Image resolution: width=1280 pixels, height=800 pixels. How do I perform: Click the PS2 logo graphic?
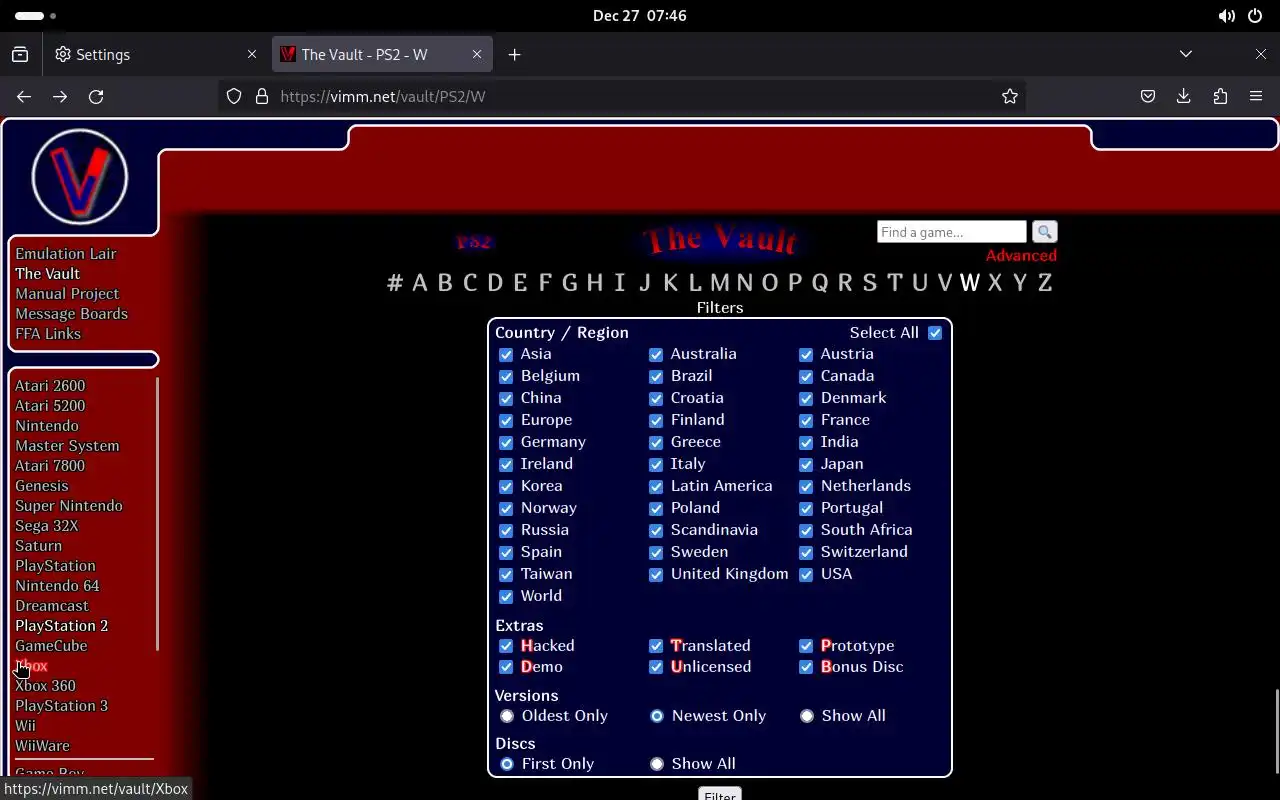point(474,241)
